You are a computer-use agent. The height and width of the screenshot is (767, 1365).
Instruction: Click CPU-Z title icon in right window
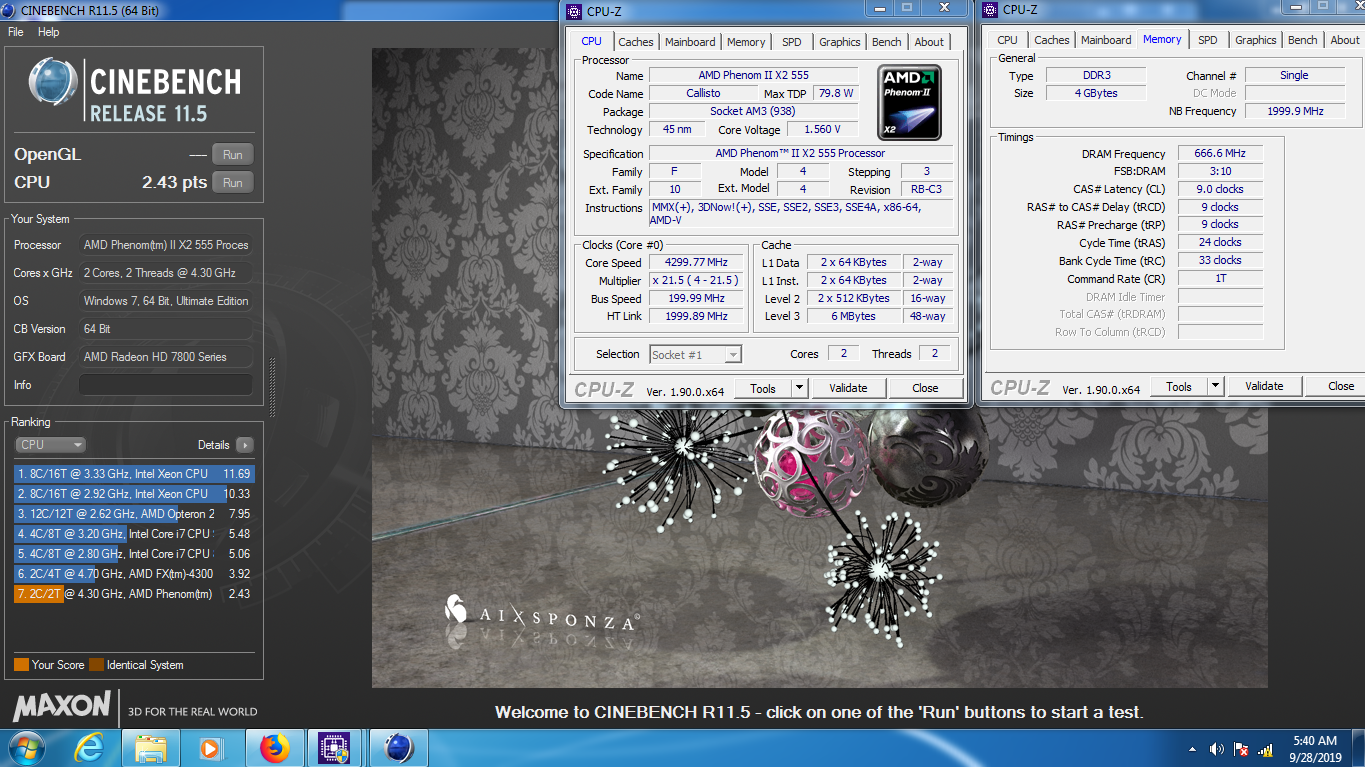pos(990,10)
